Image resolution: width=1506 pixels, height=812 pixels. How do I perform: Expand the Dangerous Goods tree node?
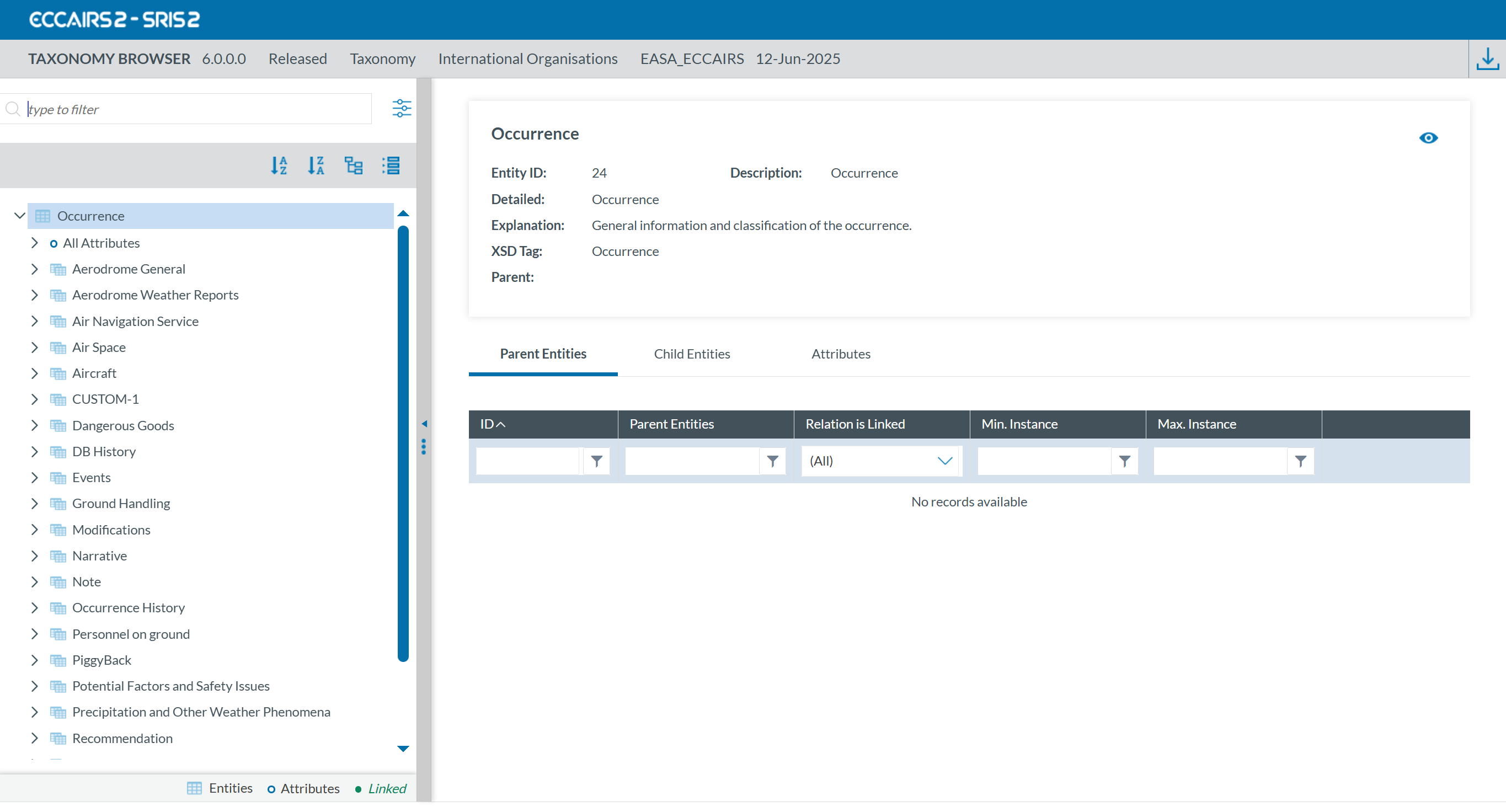tap(35, 426)
